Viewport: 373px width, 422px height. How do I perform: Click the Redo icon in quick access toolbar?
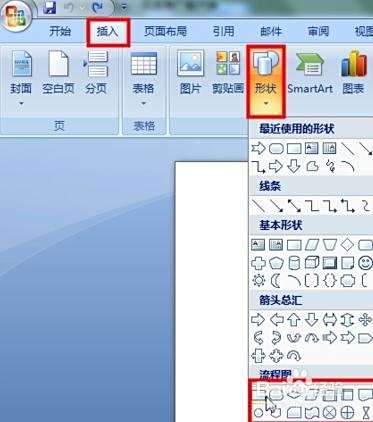pos(97,7)
